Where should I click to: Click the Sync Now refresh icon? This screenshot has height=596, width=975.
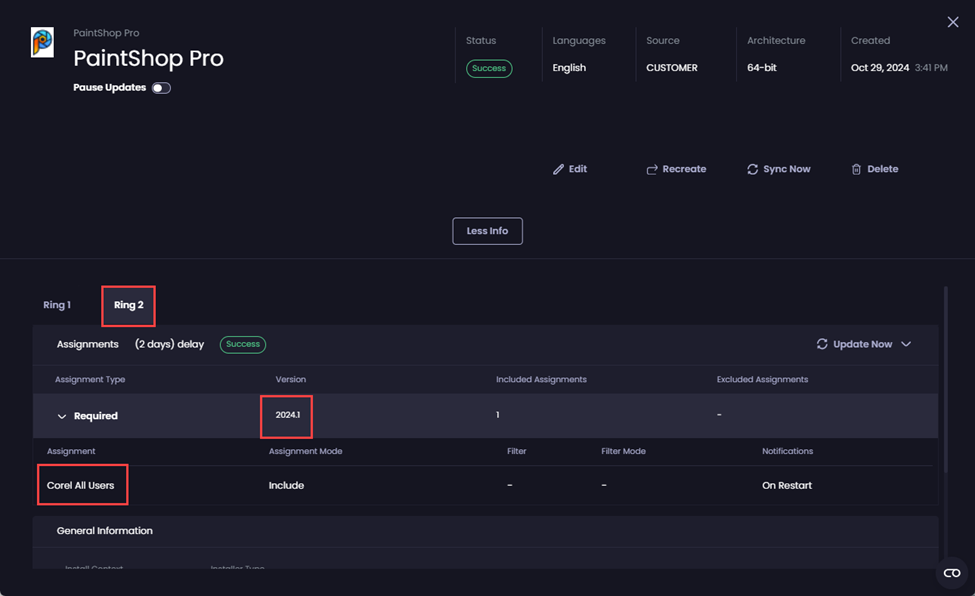pos(752,170)
